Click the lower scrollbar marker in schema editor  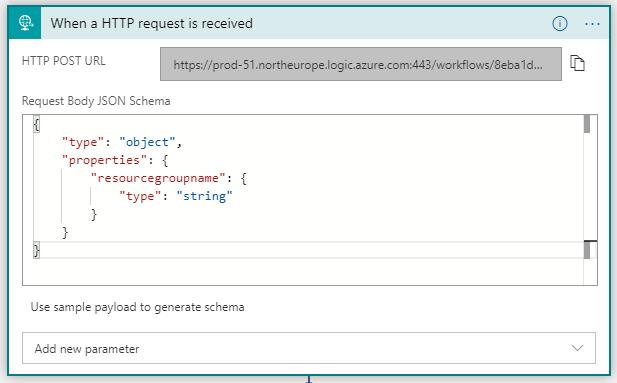(x=587, y=250)
